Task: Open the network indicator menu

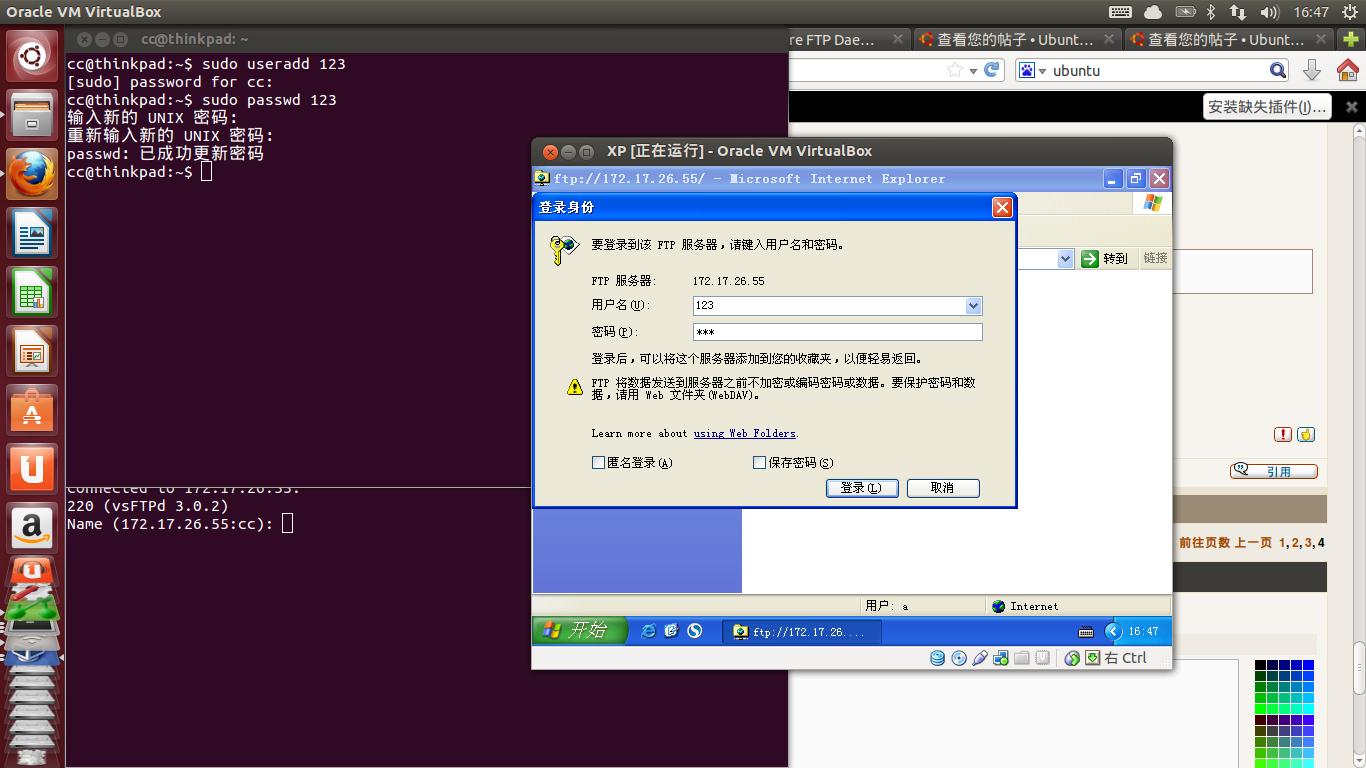Action: (1238, 12)
